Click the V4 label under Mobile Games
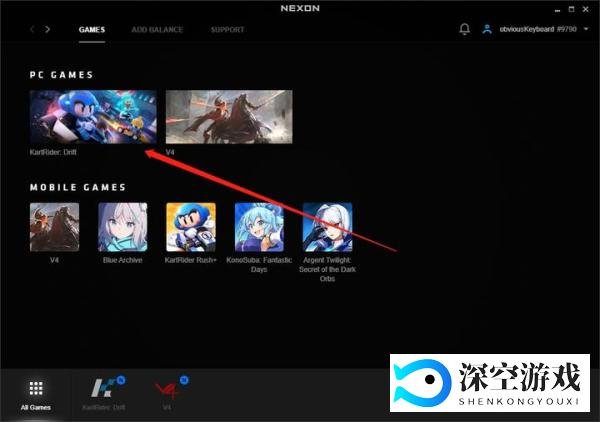Image resolution: width=600 pixels, height=422 pixels. click(x=54, y=260)
